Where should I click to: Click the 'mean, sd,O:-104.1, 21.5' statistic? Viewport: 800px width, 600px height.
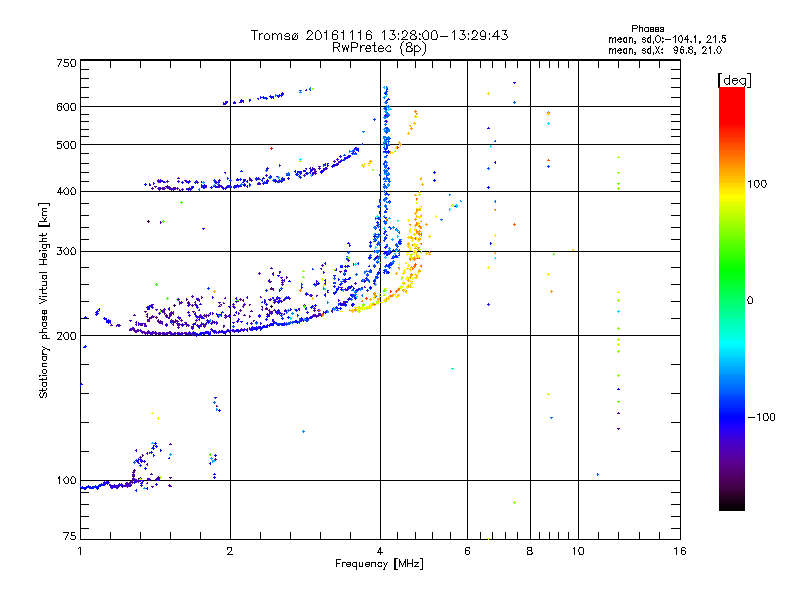(667, 39)
